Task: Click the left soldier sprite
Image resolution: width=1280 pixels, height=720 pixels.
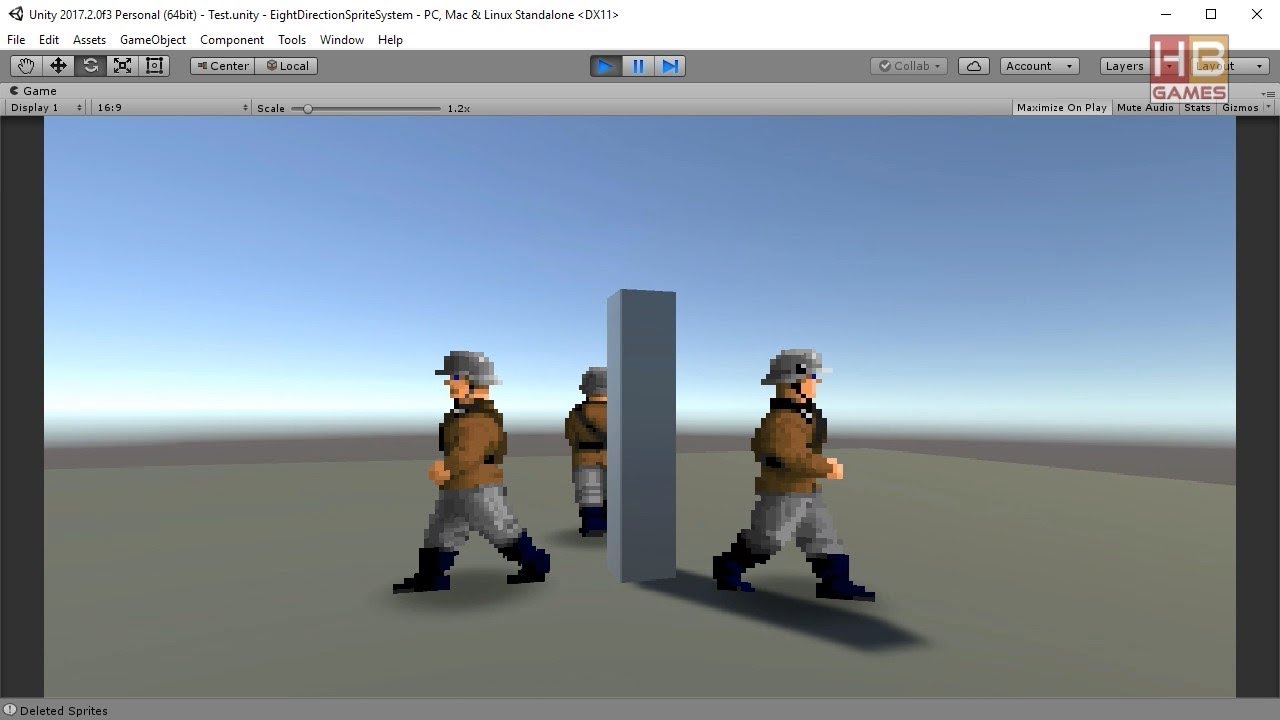Action: [x=472, y=472]
